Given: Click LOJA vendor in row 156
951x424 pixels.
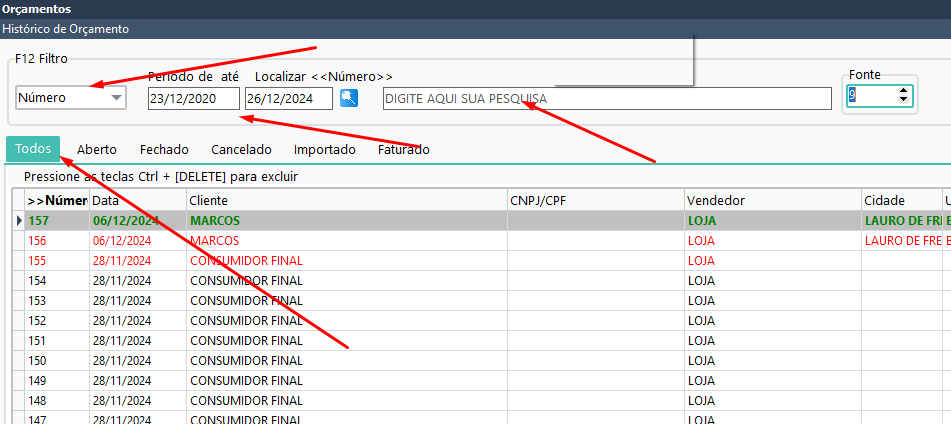Looking at the screenshot, I should coord(701,241).
